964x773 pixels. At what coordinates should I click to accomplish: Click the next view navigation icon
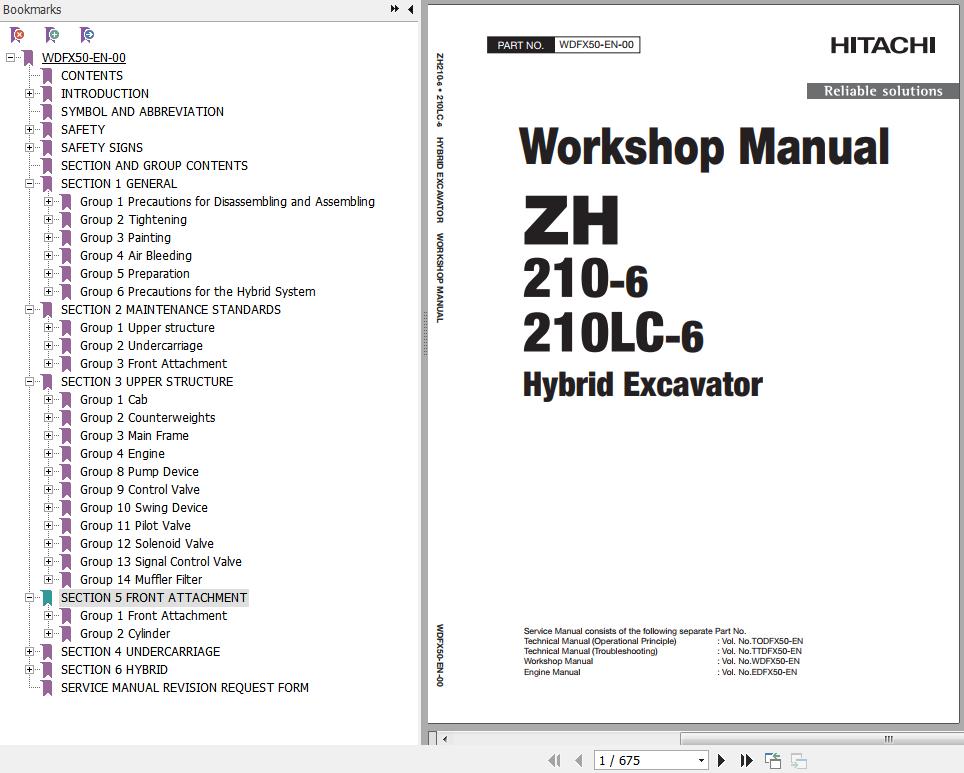(x=799, y=761)
